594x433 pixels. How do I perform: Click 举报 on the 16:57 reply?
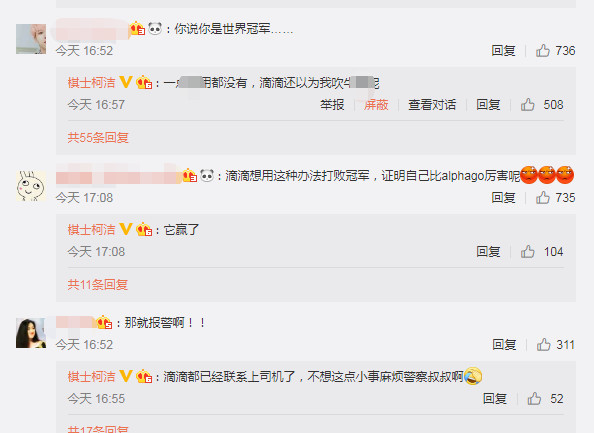[332, 105]
